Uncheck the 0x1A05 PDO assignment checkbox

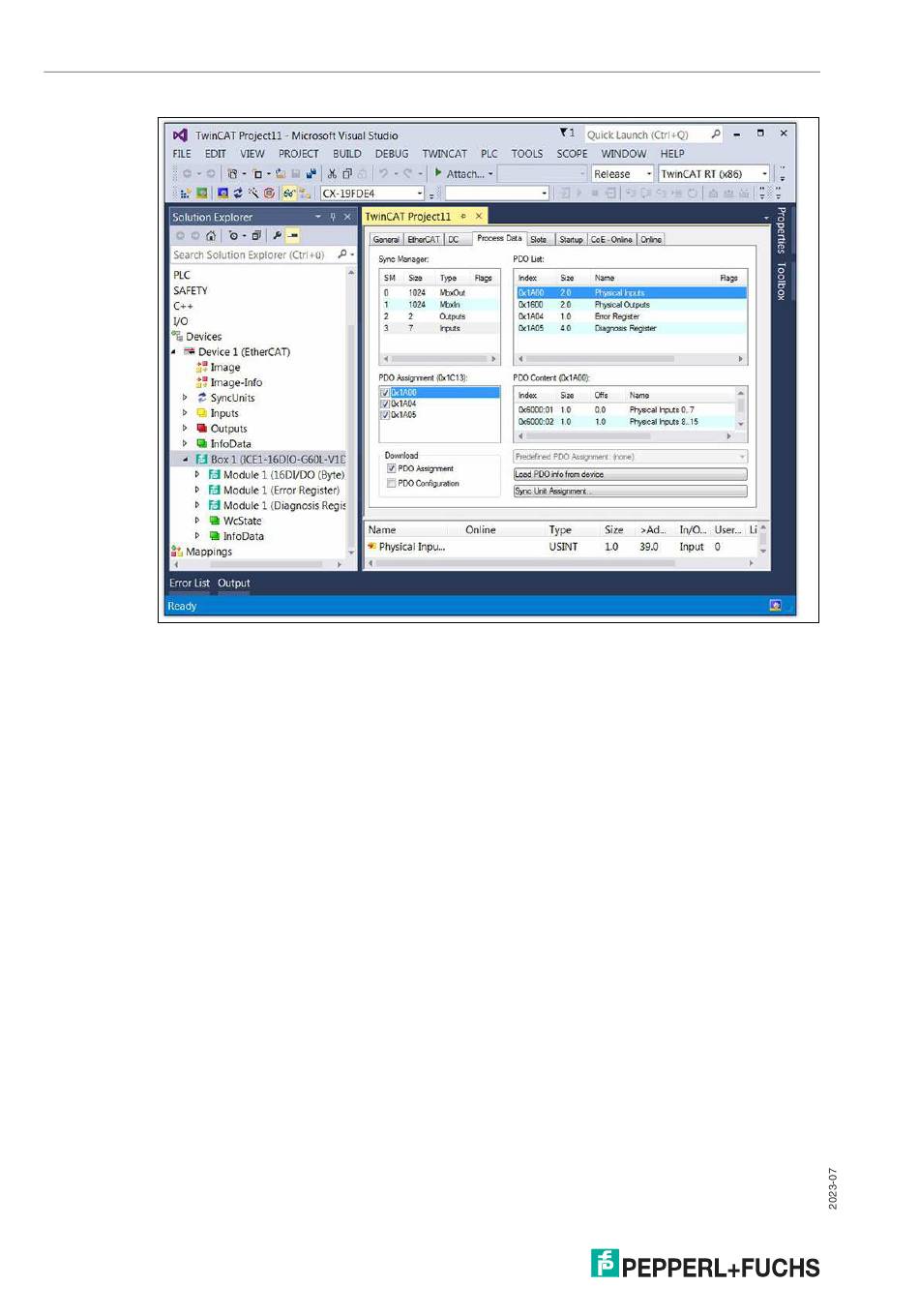click(x=385, y=414)
